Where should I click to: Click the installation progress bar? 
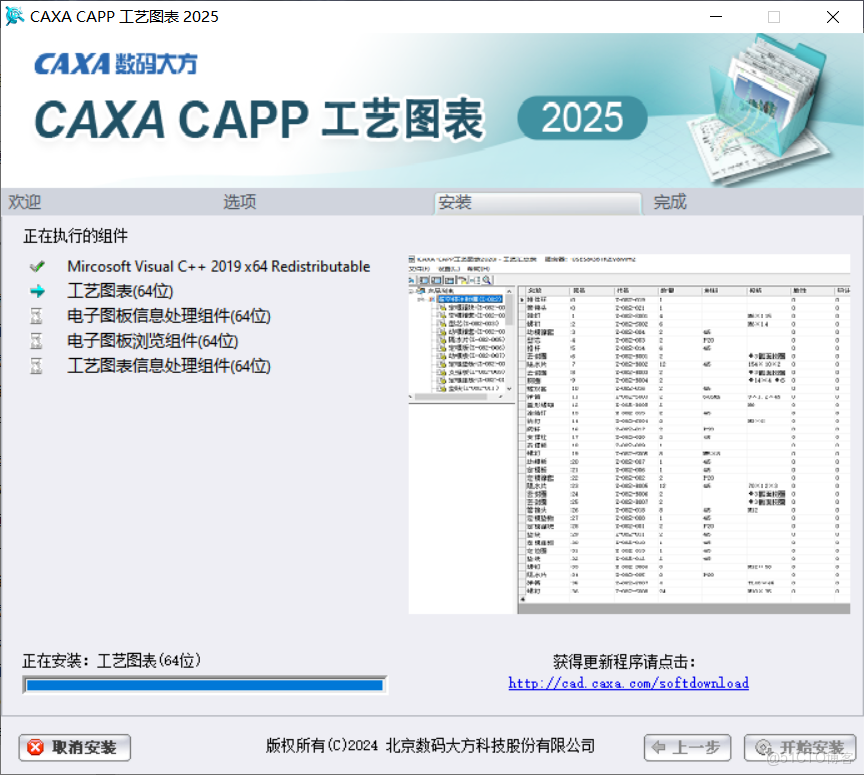point(204,683)
